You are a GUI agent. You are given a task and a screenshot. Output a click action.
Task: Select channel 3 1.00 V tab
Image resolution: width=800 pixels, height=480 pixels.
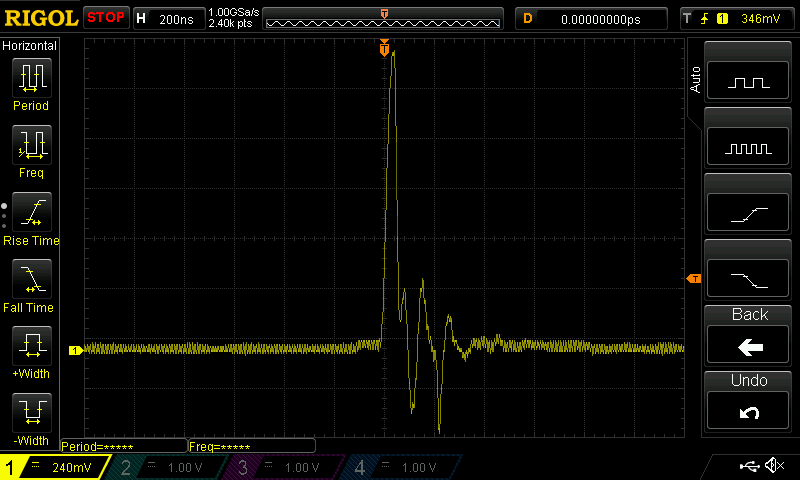click(286, 467)
